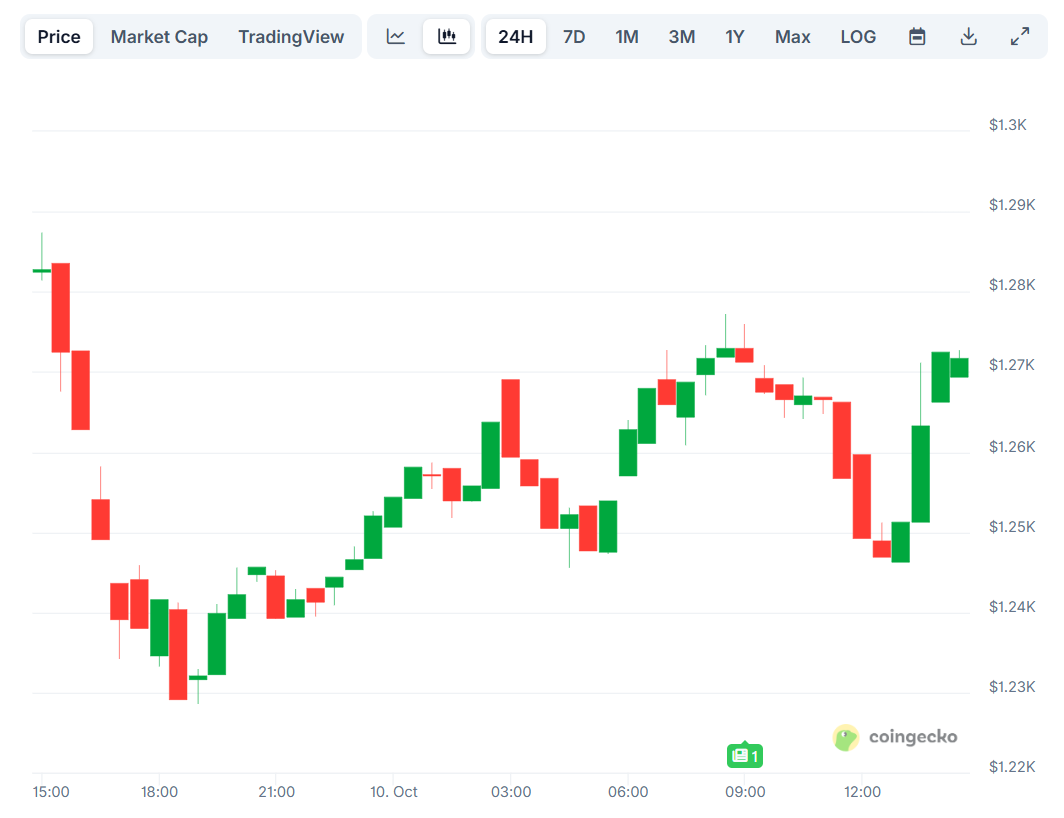
Task: Select the 7D time range
Action: pyautogui.click(x=574, y=36)
